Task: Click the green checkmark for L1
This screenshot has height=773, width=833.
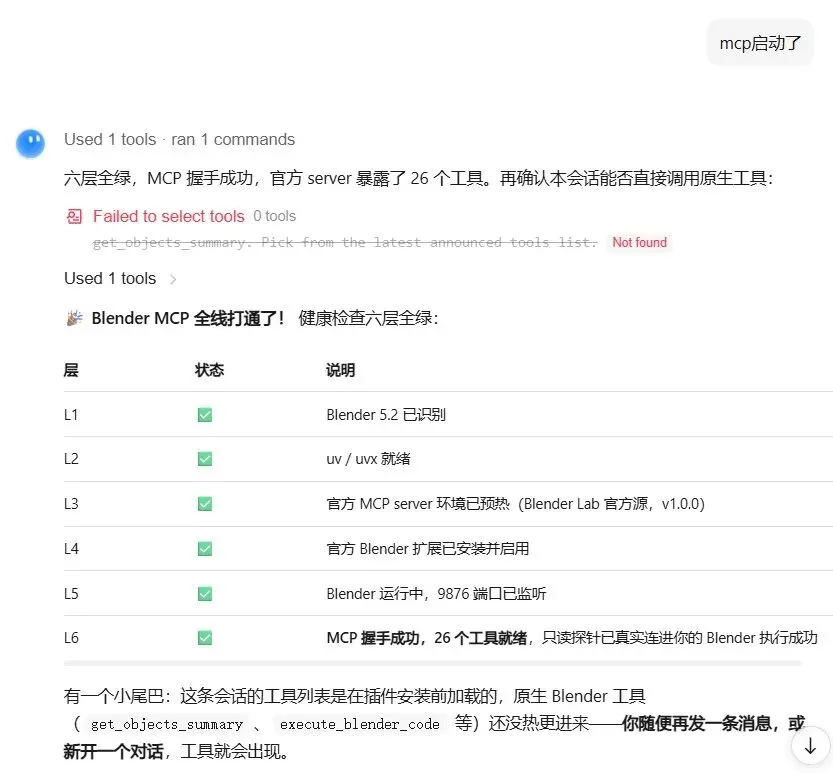Action: [x=205, y=415]
